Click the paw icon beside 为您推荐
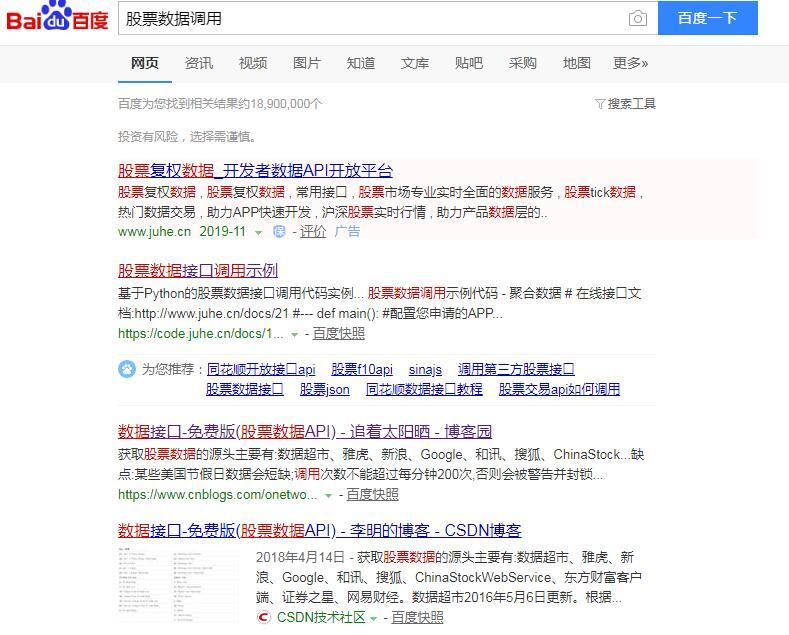The image size is (789, 635). 127,369
